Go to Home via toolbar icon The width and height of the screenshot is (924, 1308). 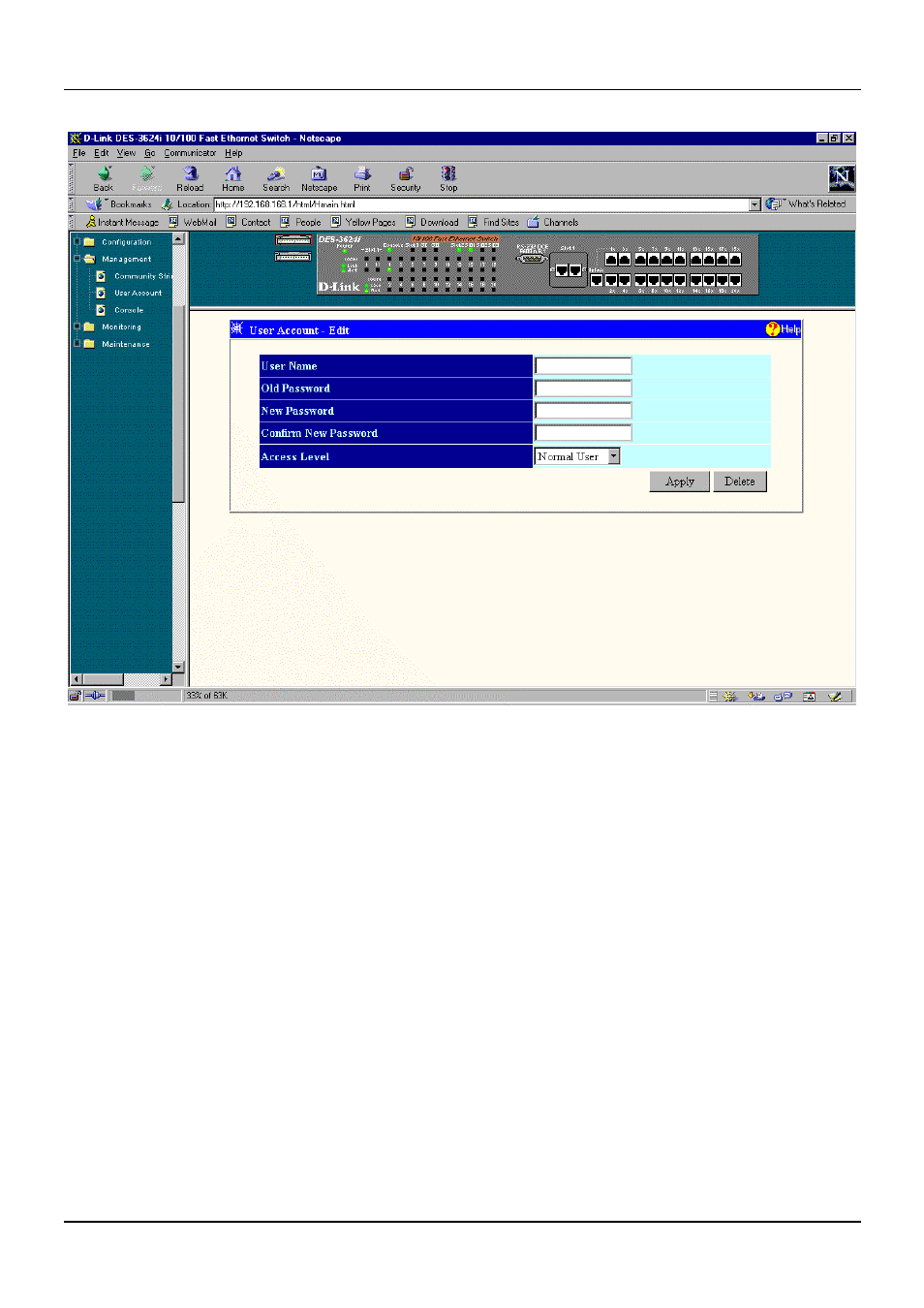coord(232,173)
